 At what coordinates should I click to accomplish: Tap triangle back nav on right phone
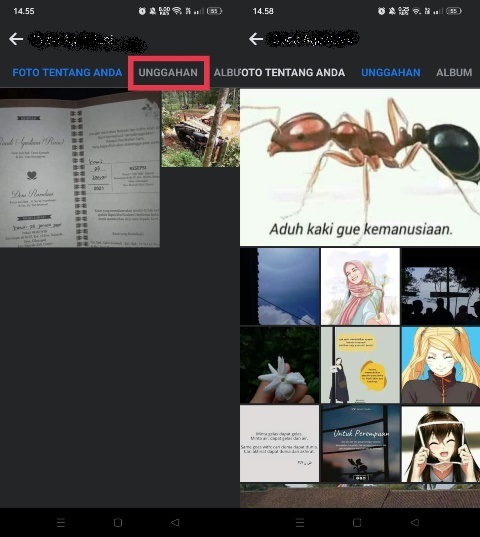coord(415,523)
